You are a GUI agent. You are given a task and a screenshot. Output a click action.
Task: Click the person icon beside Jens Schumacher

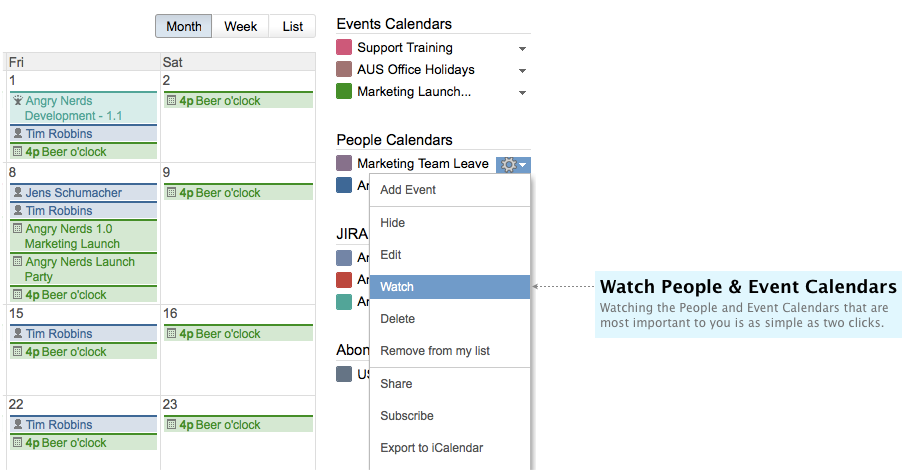click(17, 193)
